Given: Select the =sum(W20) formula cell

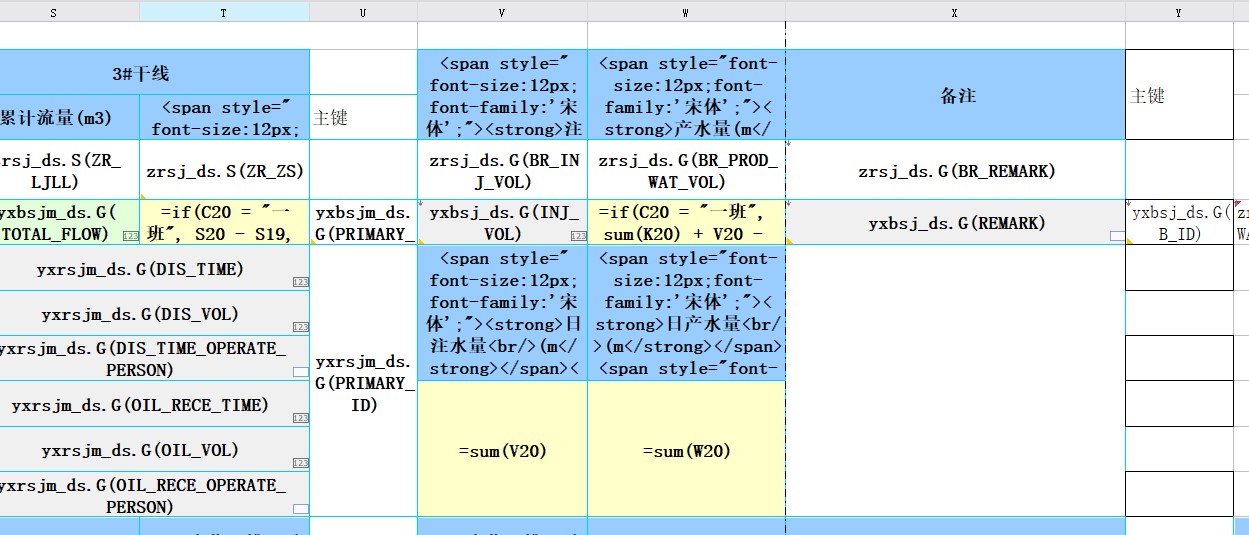Looking at the screenshot, I should (x=686, y=451).
